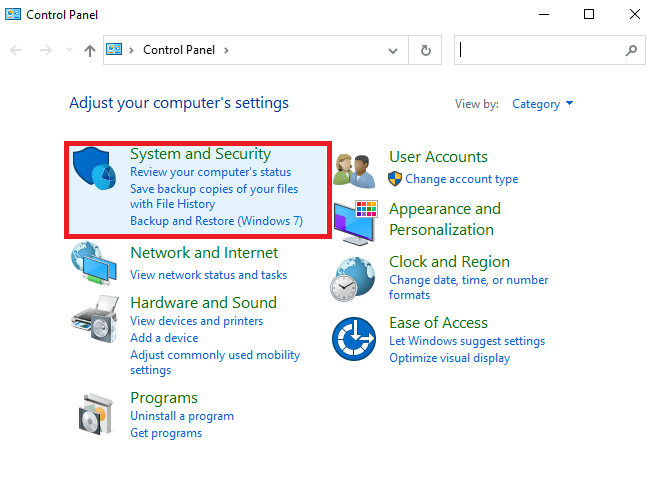Click the Hardware and Sound printer icon
Viewport: 655px width, 494px height.
[95, 319]
